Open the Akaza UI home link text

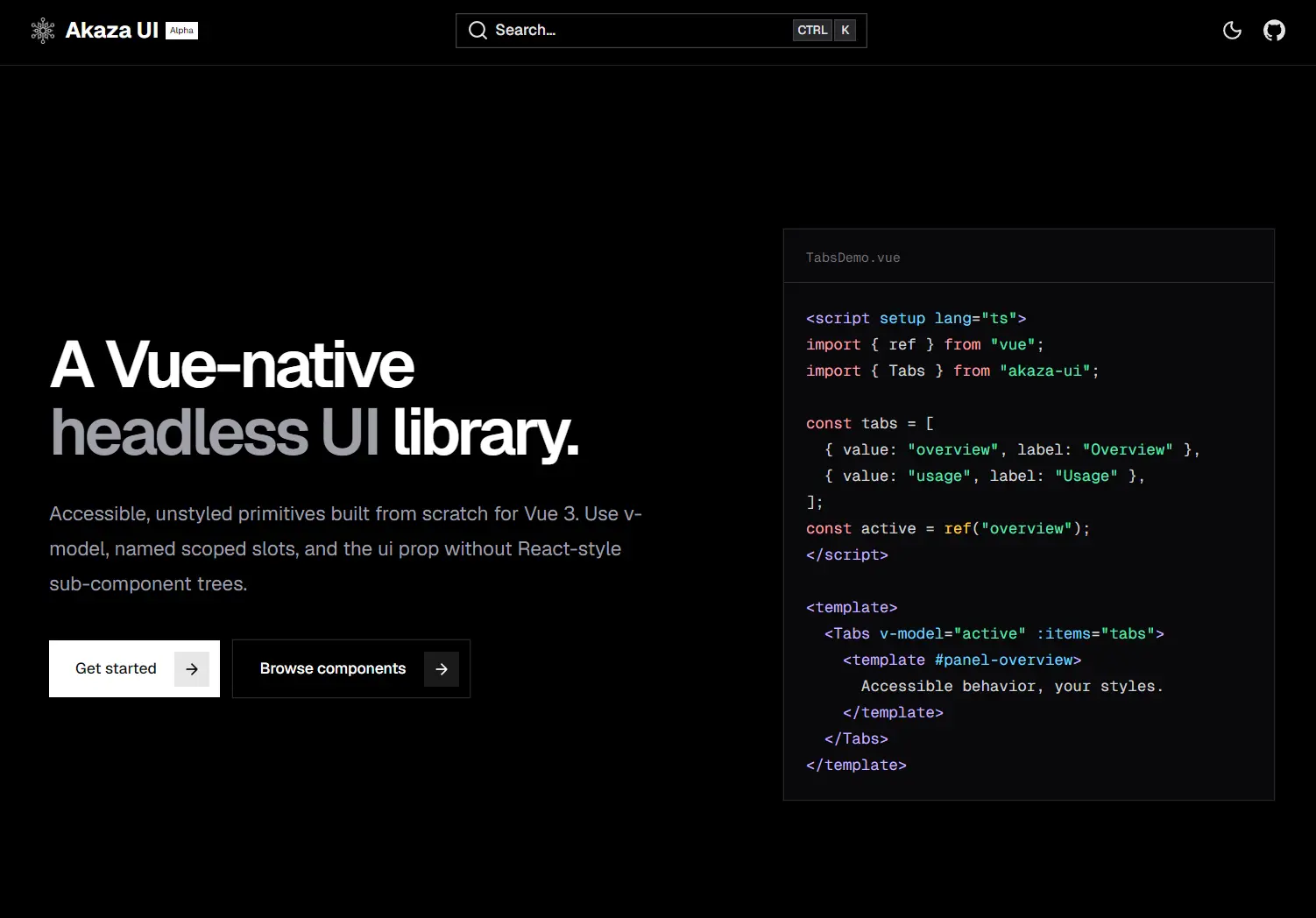(x=111, y=31)
